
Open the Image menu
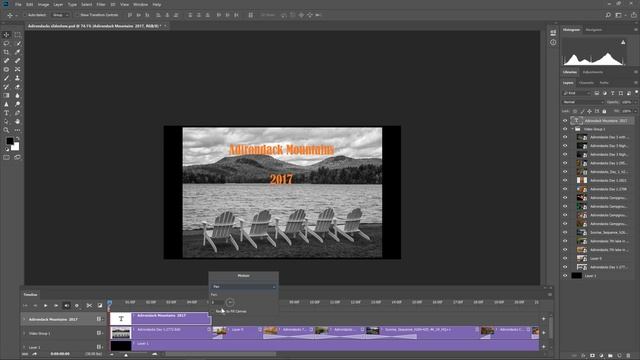[x=43, y=4]
